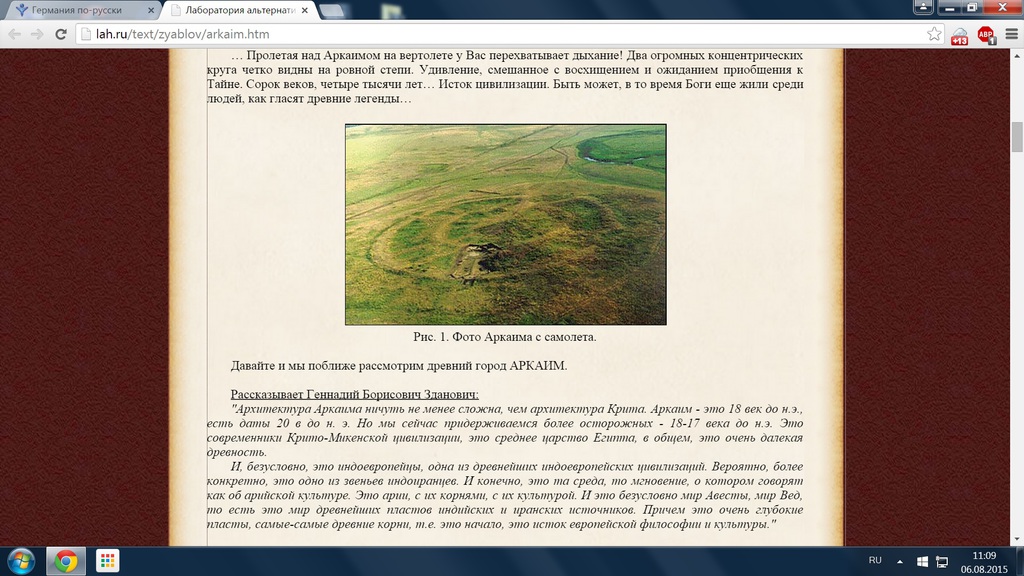Reload the current page
This screenshot has height=576, width=1024.
pyautogui.click(x=60, y=34)
